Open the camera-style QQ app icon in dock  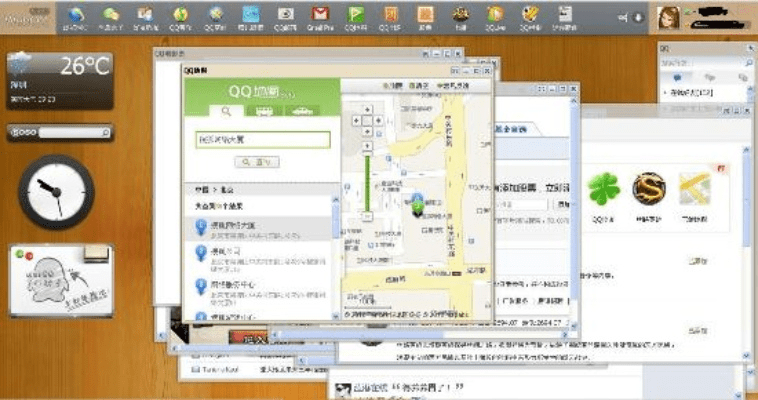tap(285, 15)
